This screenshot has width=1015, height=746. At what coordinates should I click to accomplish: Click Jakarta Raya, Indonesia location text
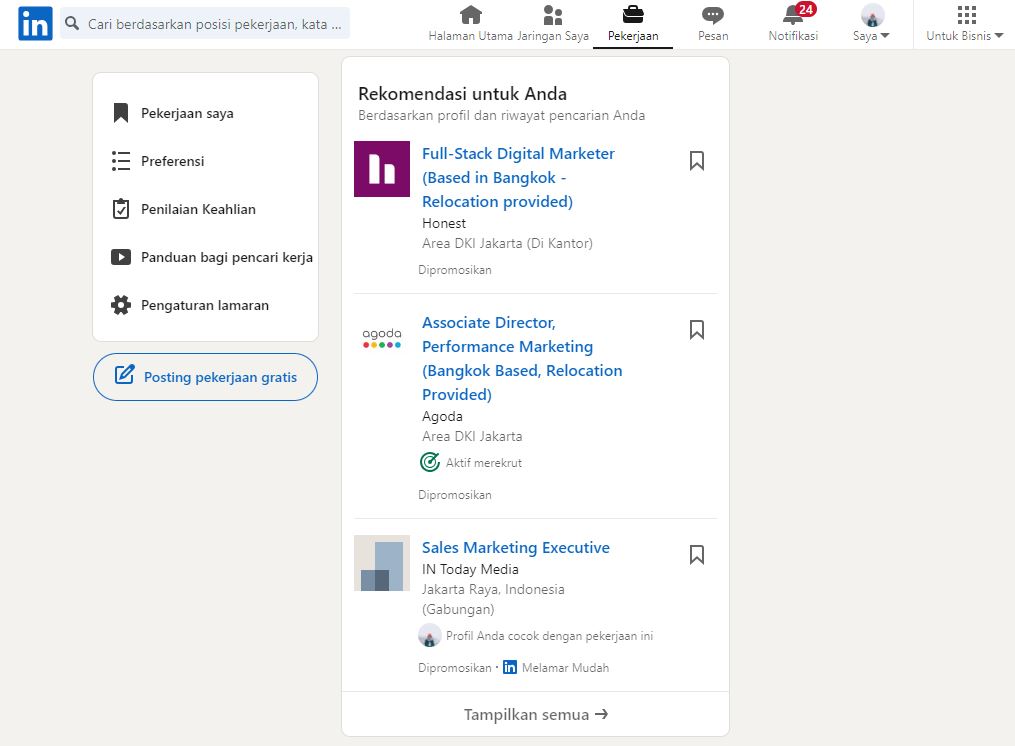[x=493, y=589]
